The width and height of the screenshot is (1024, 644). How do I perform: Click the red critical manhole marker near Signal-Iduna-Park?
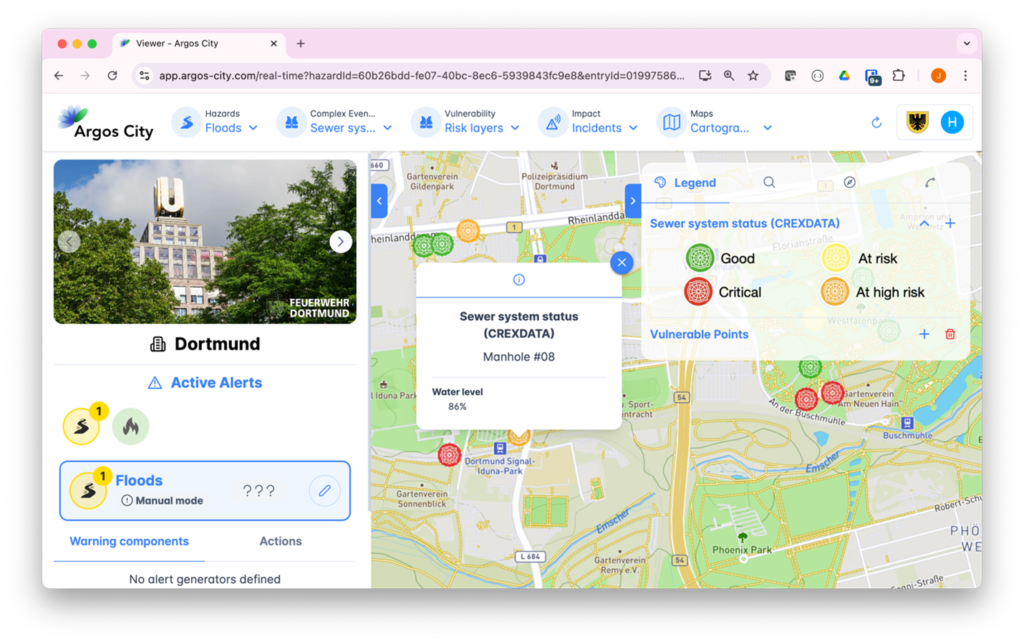(449, 455)
